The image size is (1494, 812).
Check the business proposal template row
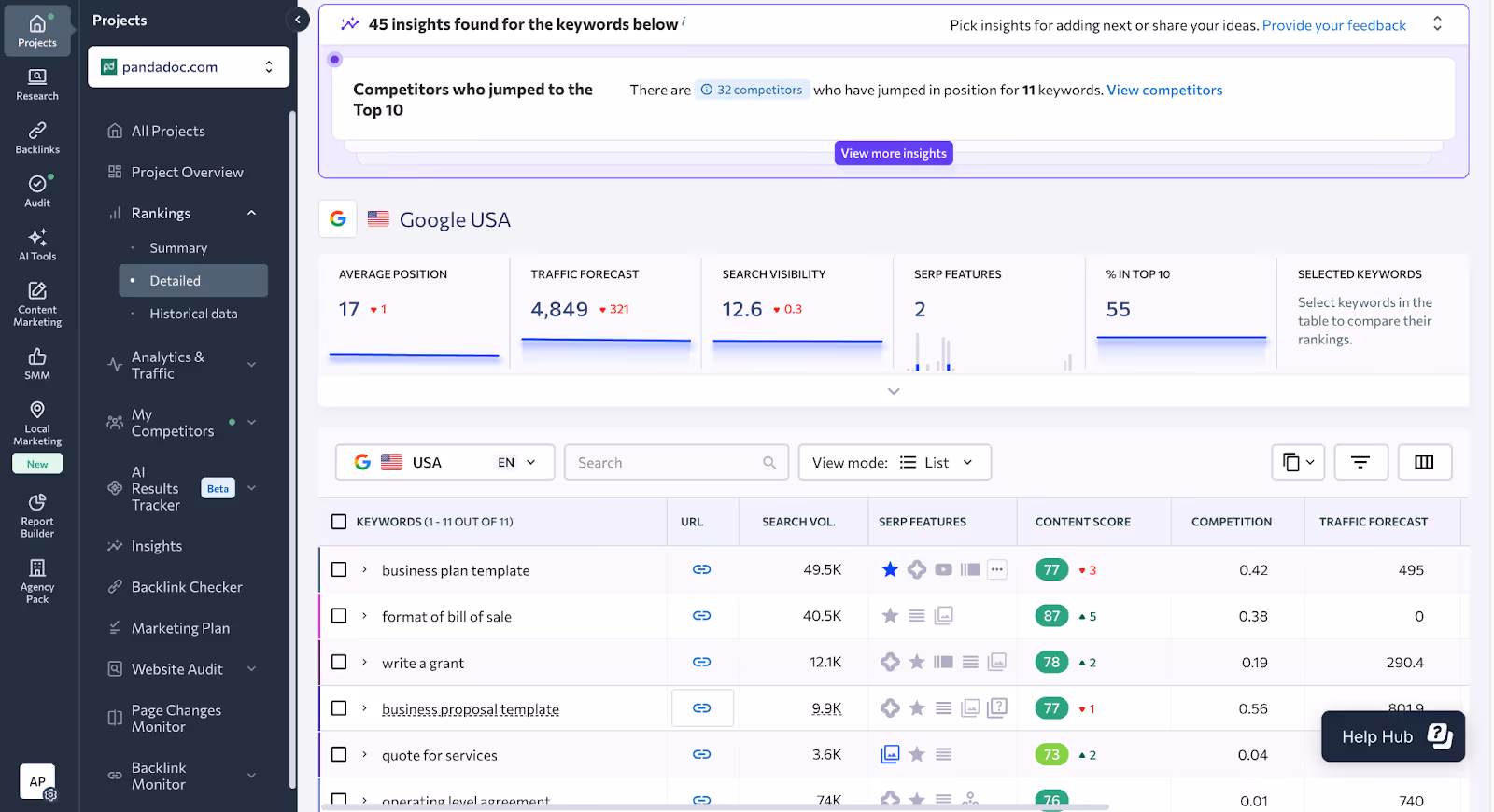coord(339,708)
